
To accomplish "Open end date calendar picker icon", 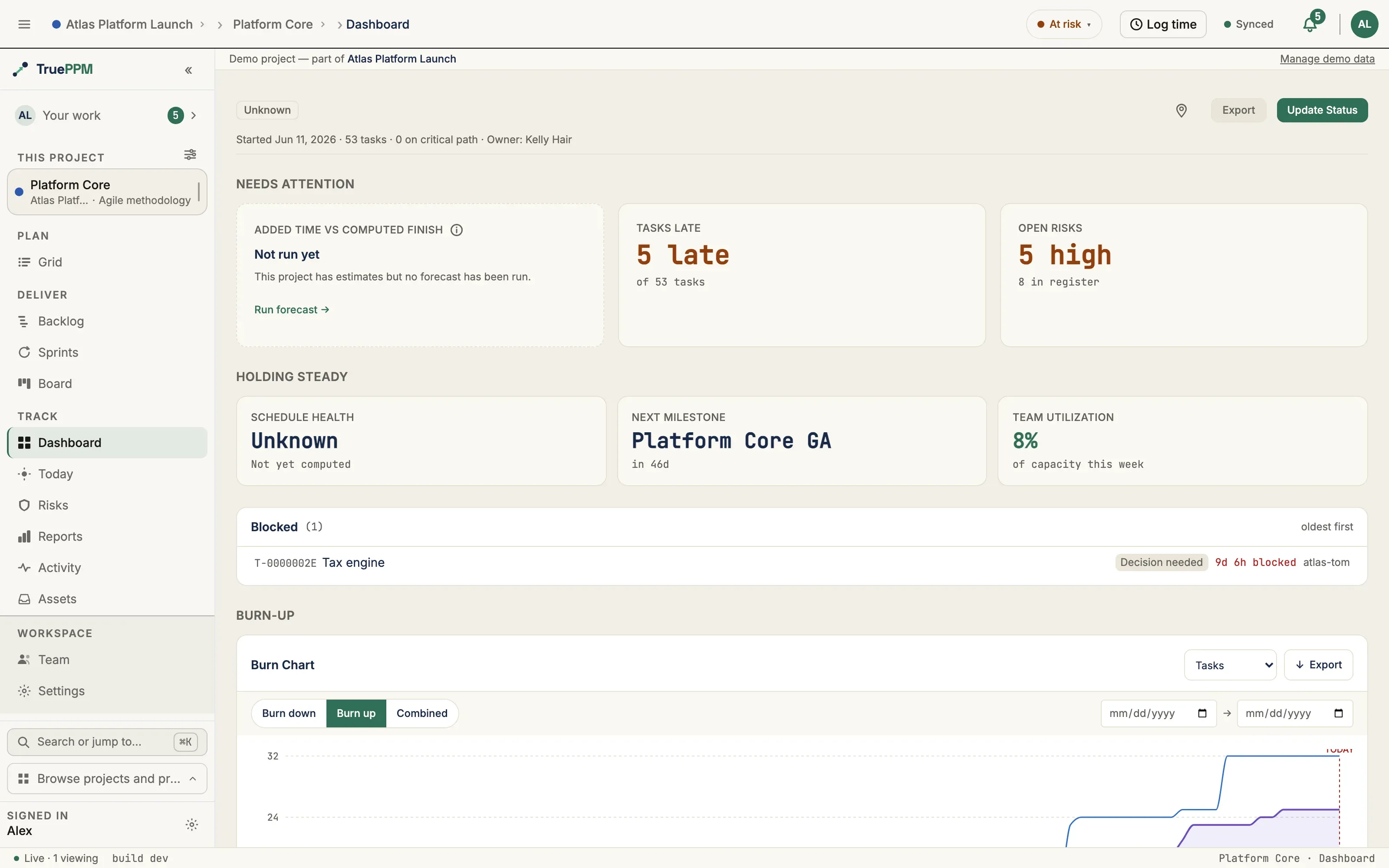I will [1339, 713].
